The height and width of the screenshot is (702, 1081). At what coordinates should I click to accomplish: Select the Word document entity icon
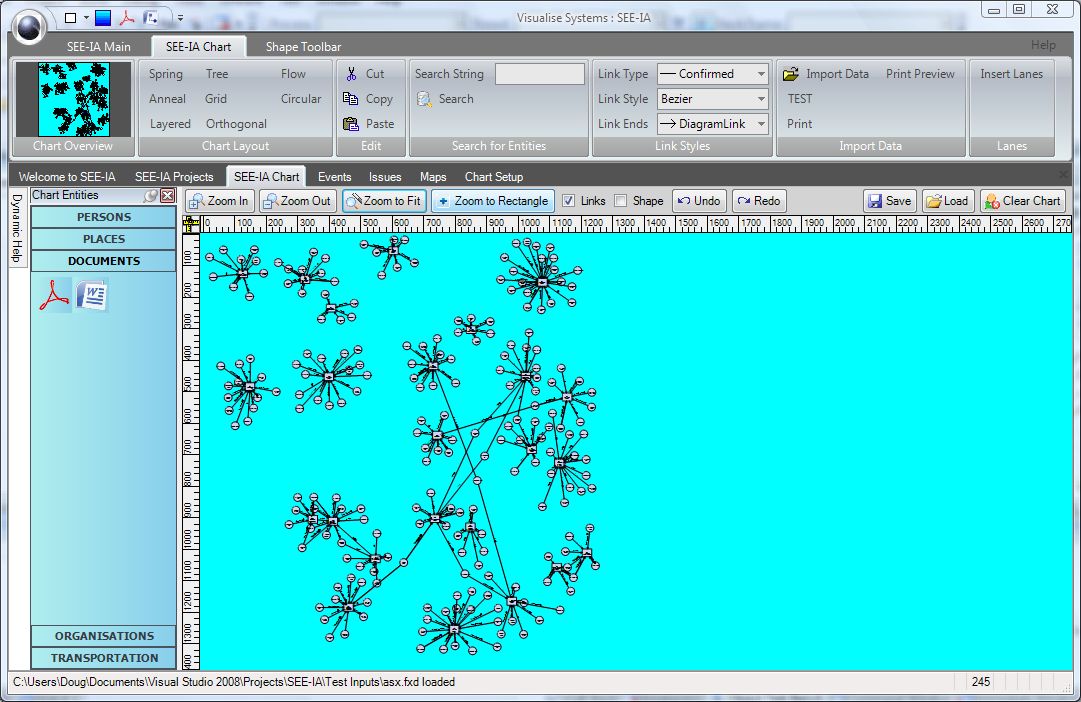[92, 295]
